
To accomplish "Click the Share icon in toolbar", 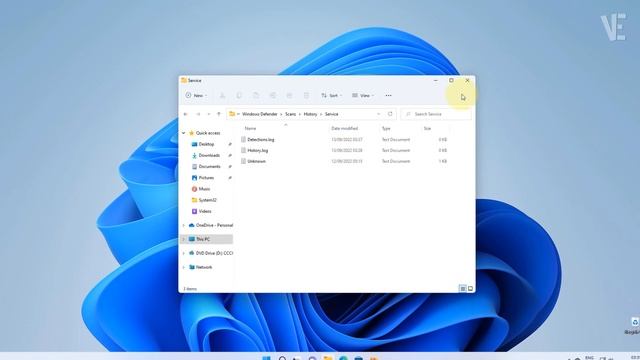I will point(289,96).
